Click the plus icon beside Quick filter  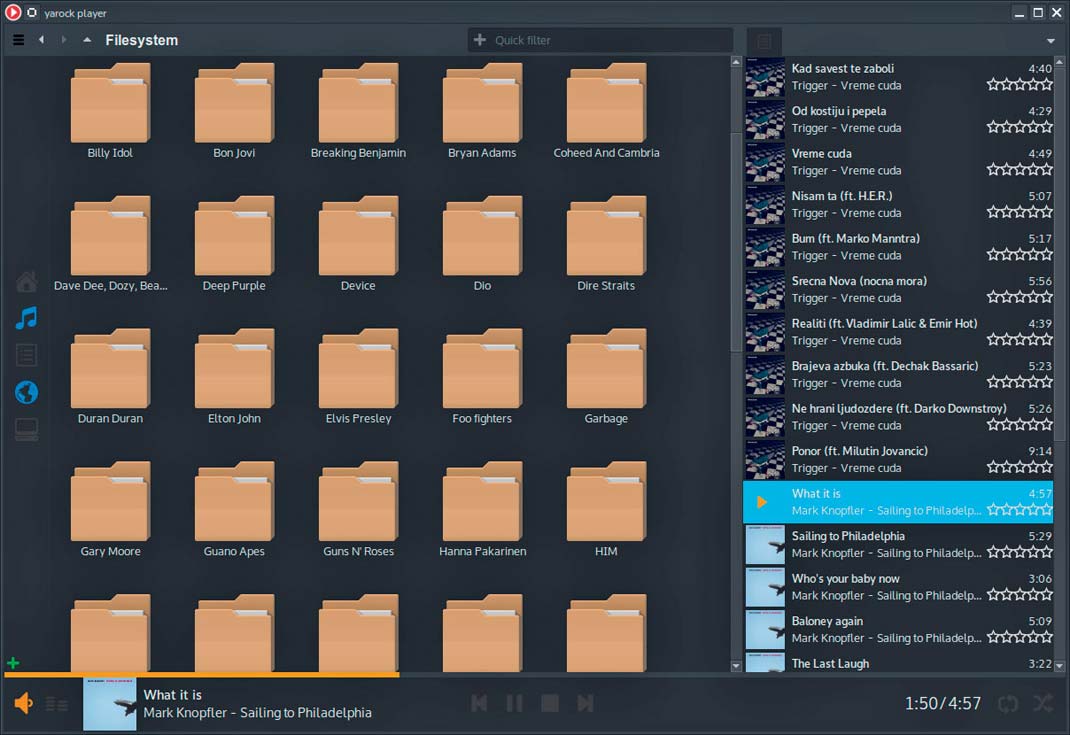(480, 40)
